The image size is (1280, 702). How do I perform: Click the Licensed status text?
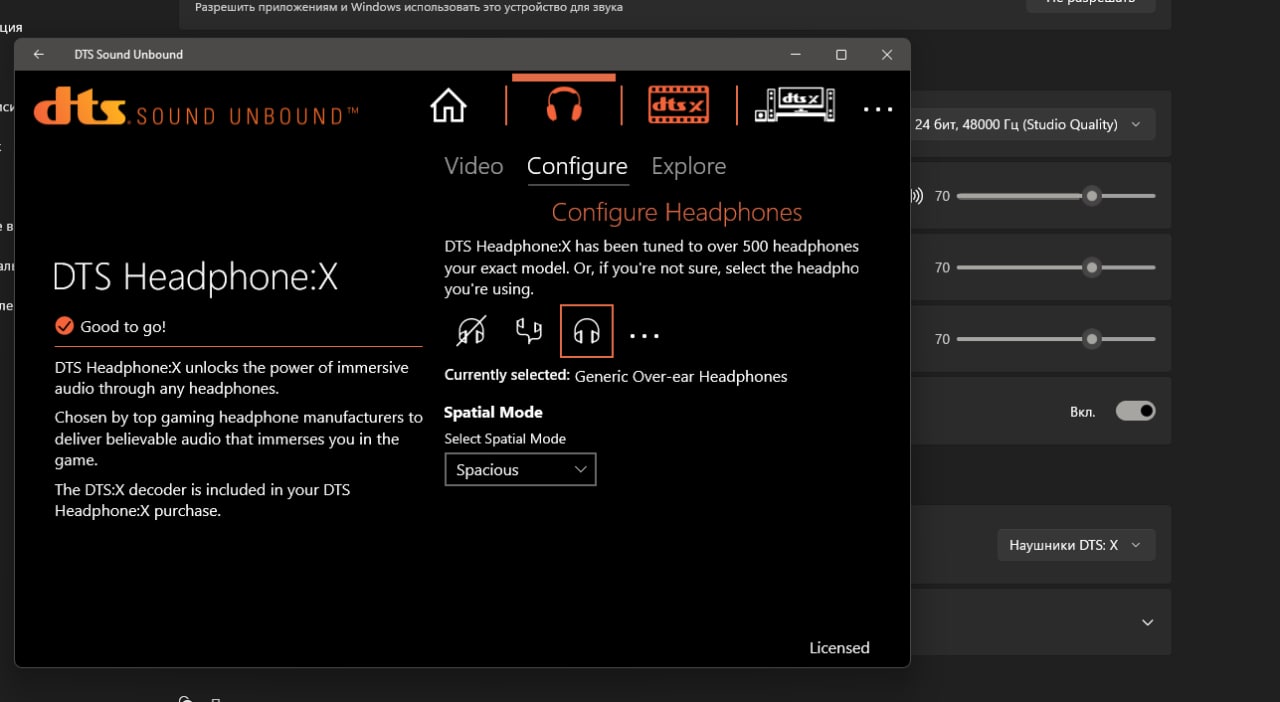pos(839,648)
